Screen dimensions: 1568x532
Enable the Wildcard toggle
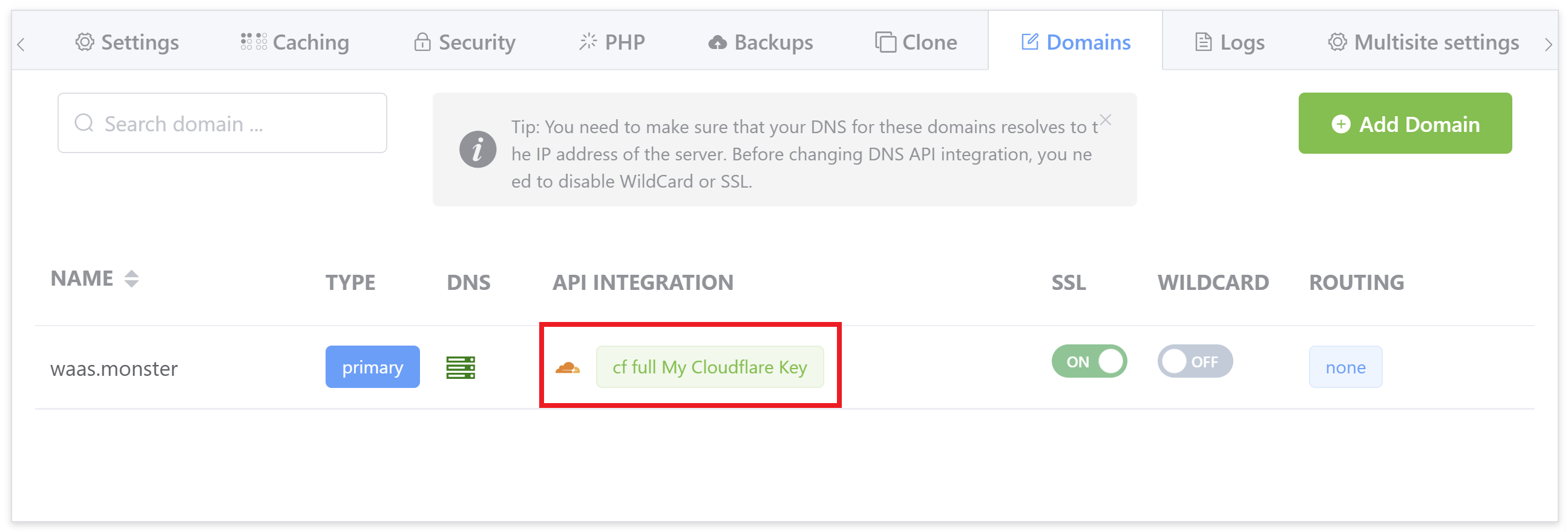click(1195, 361)
